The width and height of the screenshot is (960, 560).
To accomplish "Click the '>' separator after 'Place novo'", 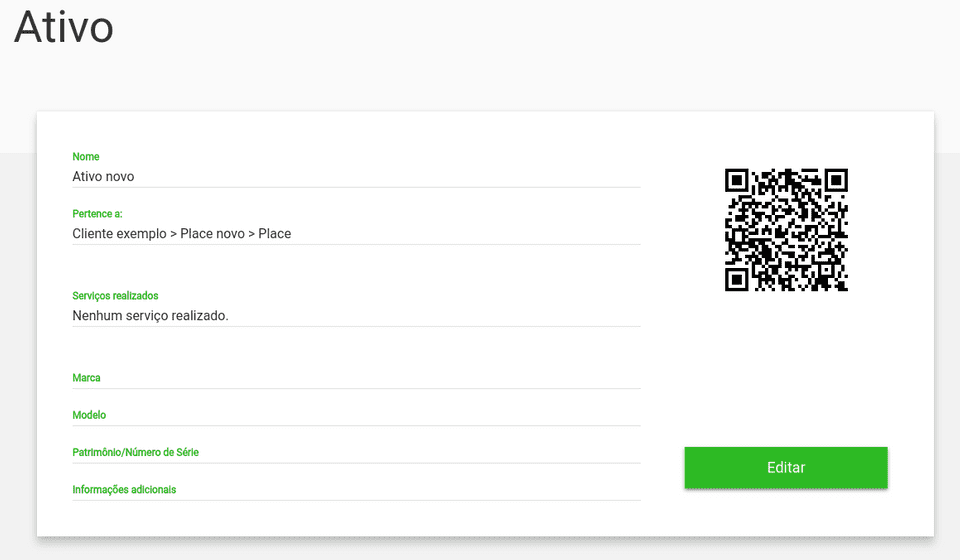I will coord(251,234).
